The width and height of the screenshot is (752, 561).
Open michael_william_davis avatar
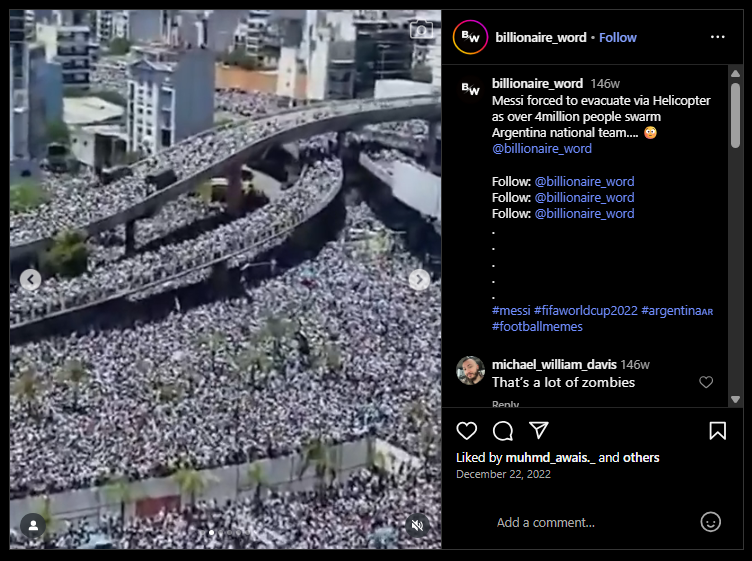(x=470, y=370)
